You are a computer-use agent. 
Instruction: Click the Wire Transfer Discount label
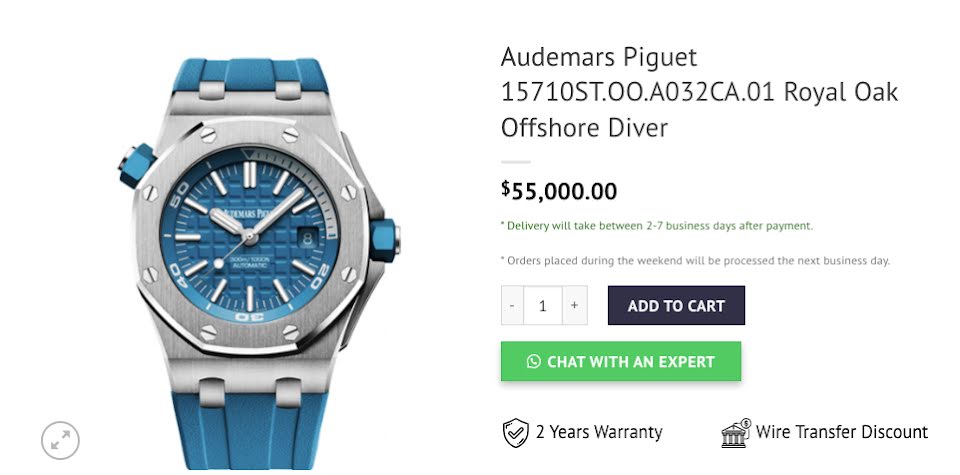click(x=842, y=432)
